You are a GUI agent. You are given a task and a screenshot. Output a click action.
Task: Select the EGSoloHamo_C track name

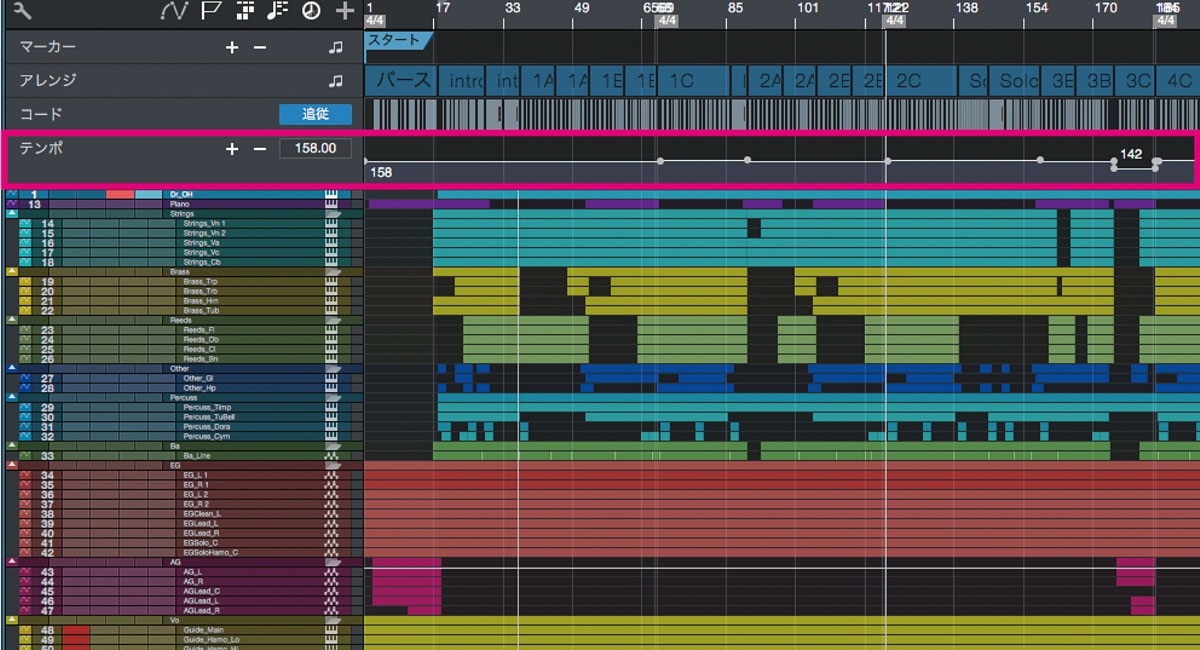tap(211, 552)
